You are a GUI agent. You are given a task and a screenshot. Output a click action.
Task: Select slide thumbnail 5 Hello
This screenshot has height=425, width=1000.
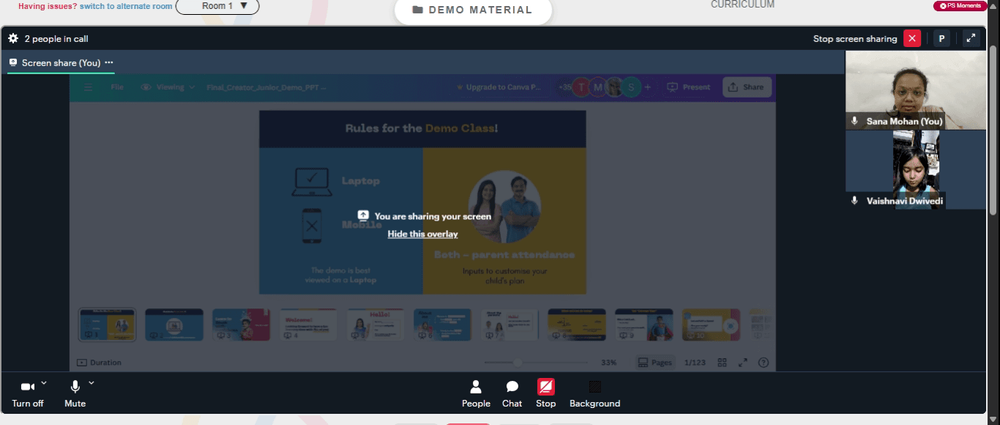coord(376,325)
